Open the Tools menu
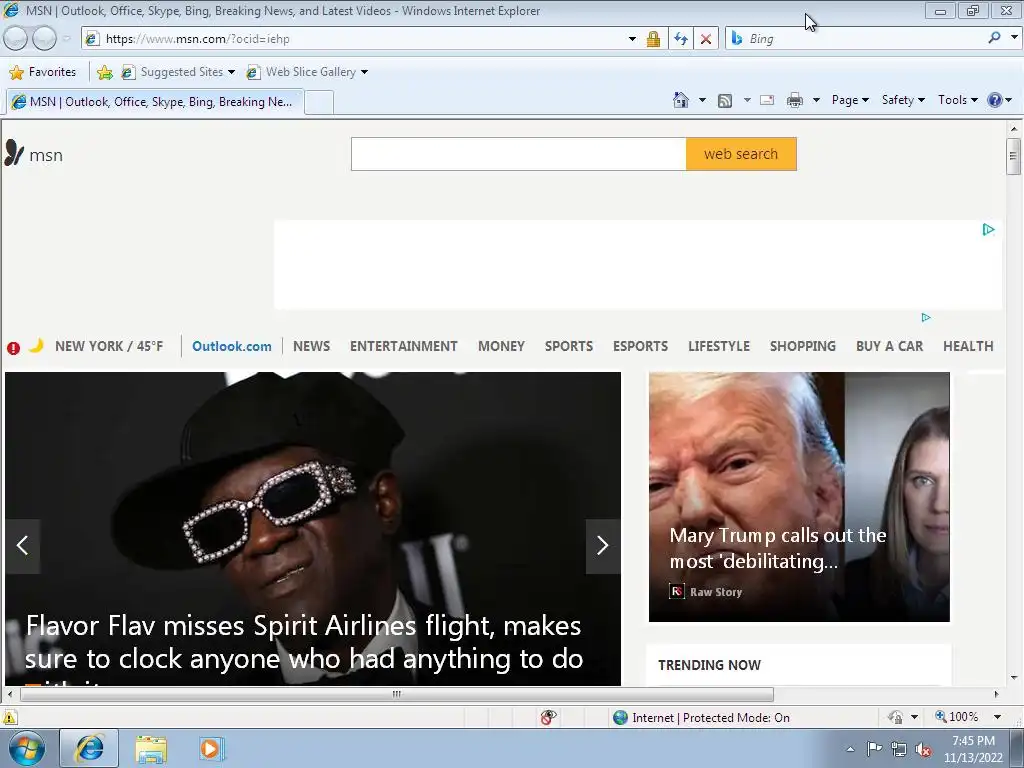The width and height of the screenshot is (1024, 768). pyautogui.click(x=957, y=100)
